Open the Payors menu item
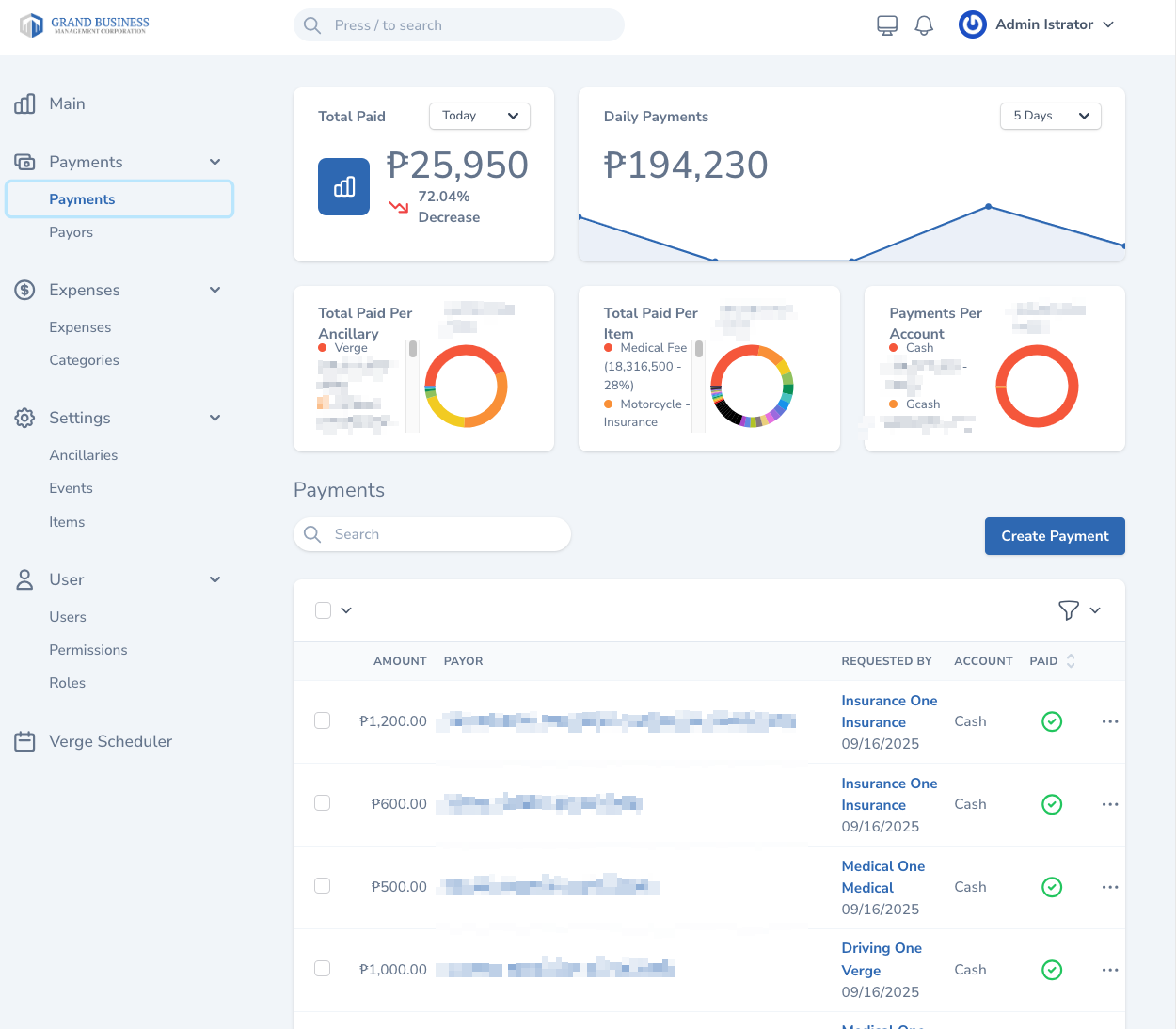Screen dimensions: 1176x1029 (x=72, y=232)
